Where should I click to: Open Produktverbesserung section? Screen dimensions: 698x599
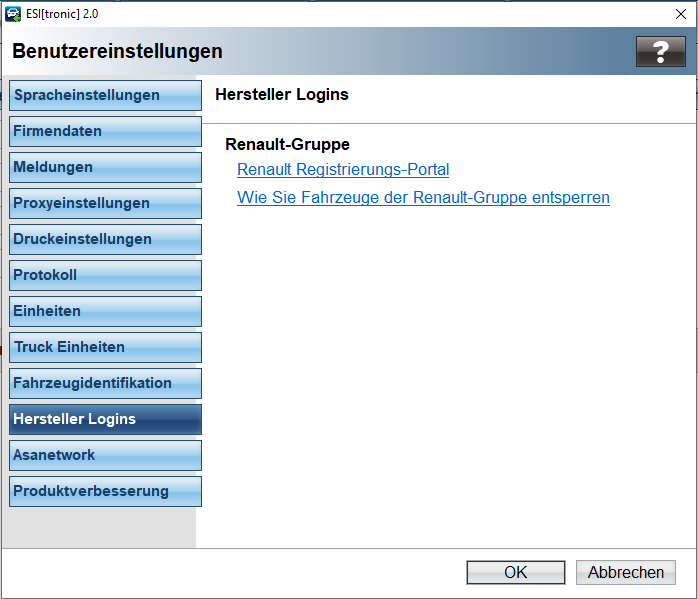(x=105, y=491)
